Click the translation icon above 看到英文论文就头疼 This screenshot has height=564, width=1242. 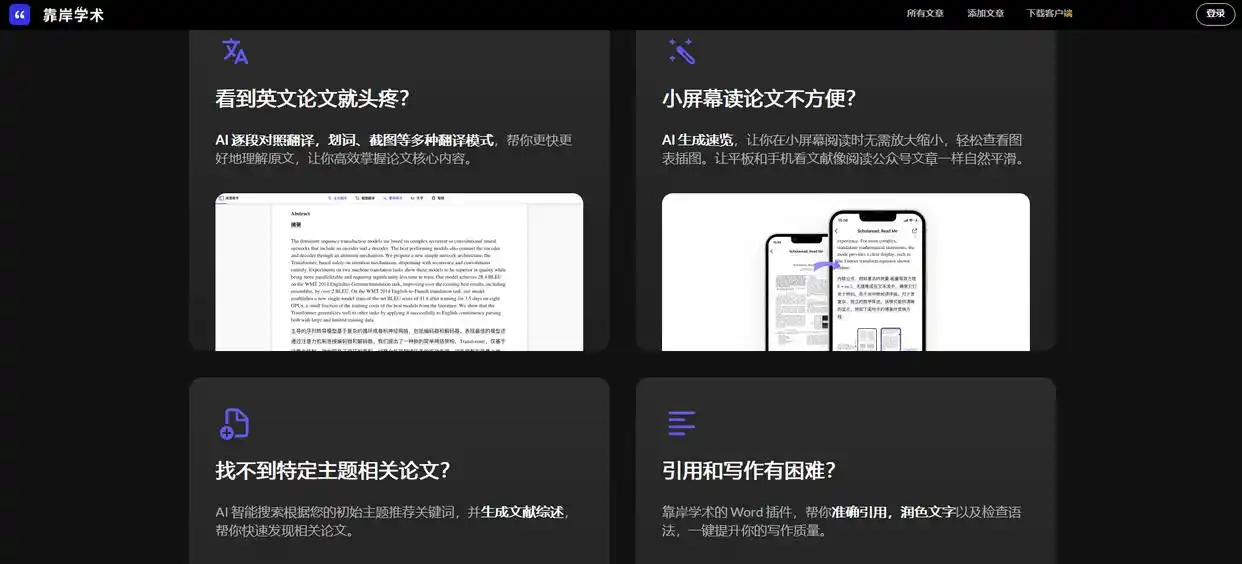coord(235,51)
